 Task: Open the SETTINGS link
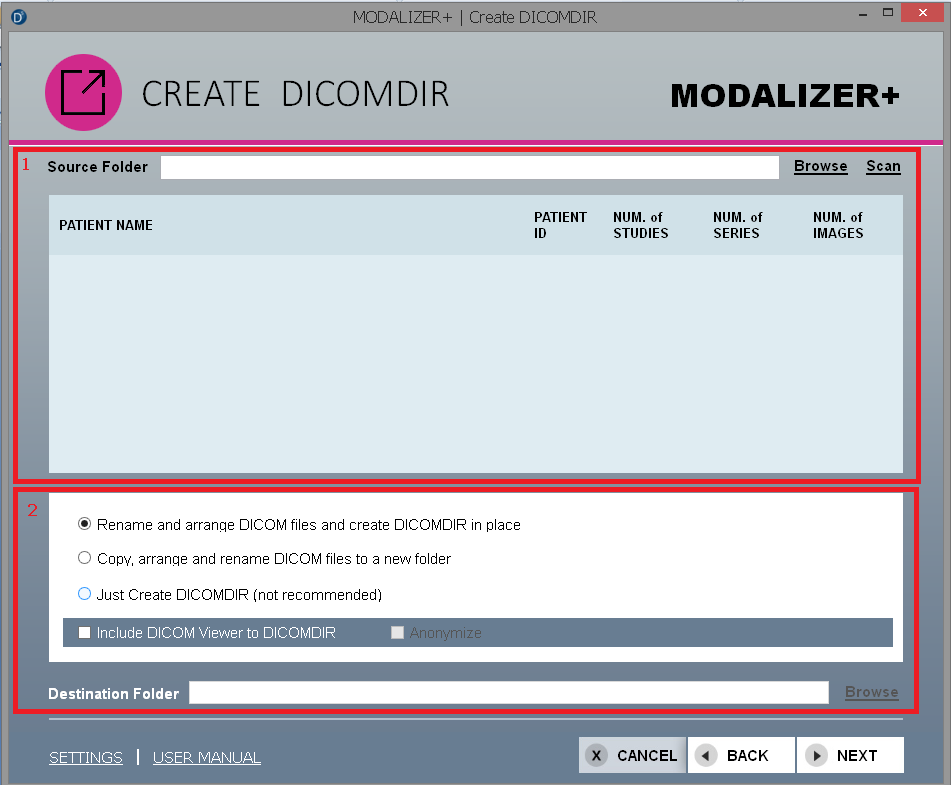[x=86, y=757]
